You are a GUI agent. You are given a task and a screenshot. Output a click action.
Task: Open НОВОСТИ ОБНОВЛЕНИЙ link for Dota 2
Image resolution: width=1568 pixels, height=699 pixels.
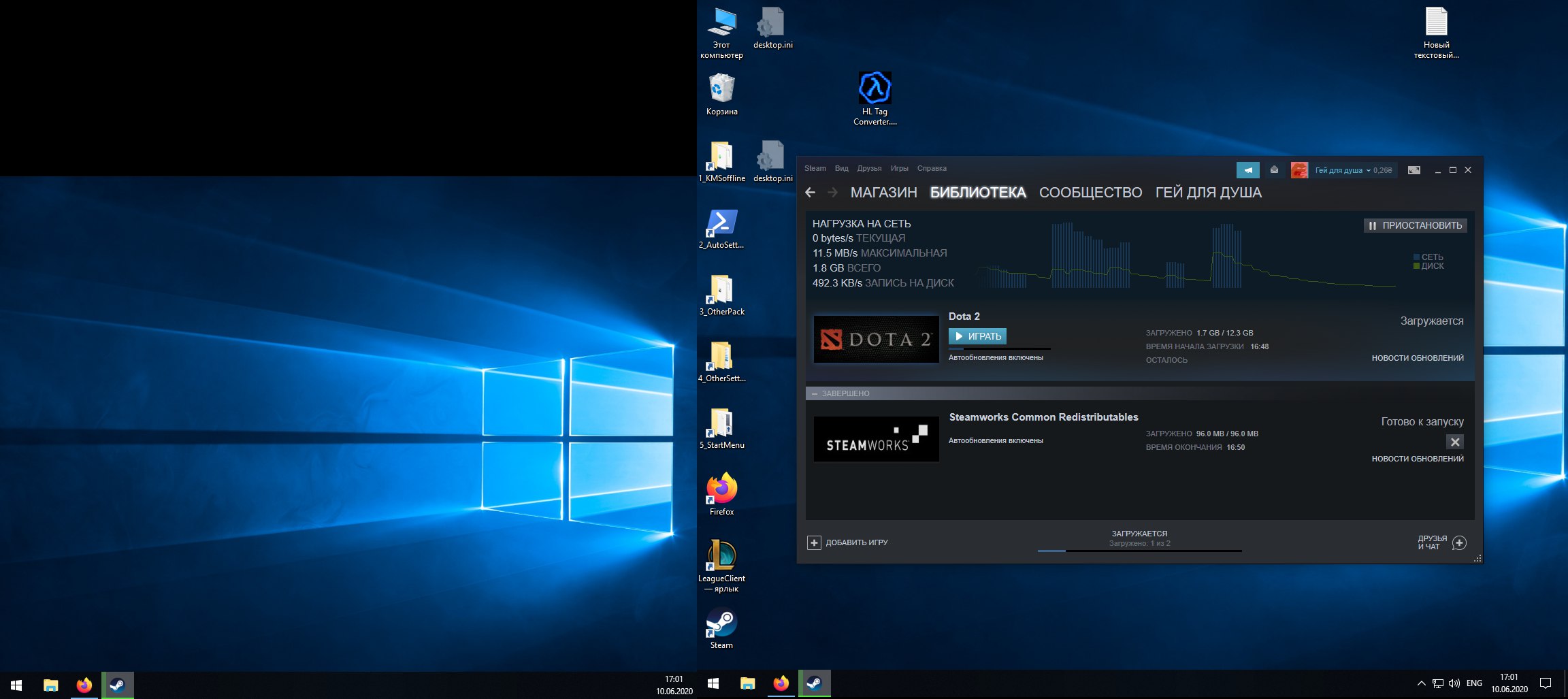pyautogui.click(x=1417, y=358)
